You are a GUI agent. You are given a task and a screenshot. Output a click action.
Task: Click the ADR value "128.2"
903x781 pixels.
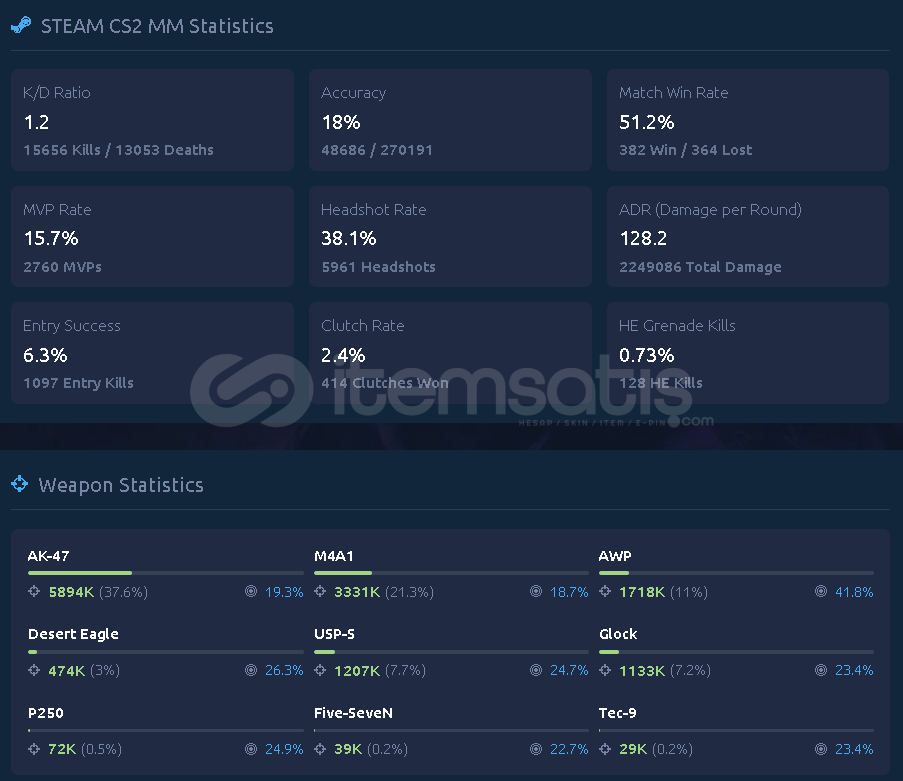click(643, 238)
